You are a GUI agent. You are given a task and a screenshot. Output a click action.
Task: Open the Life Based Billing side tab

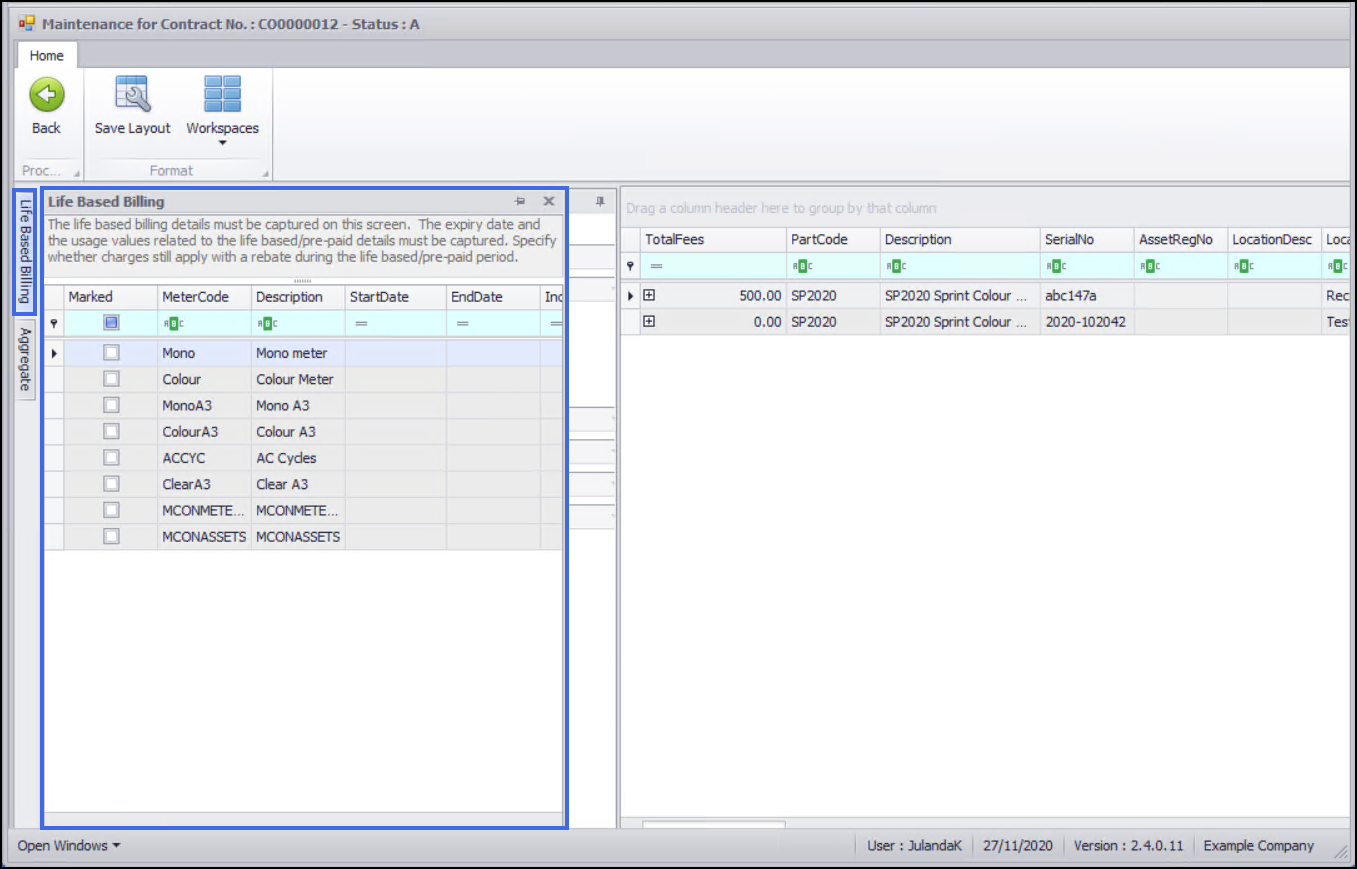click(25, 252)
